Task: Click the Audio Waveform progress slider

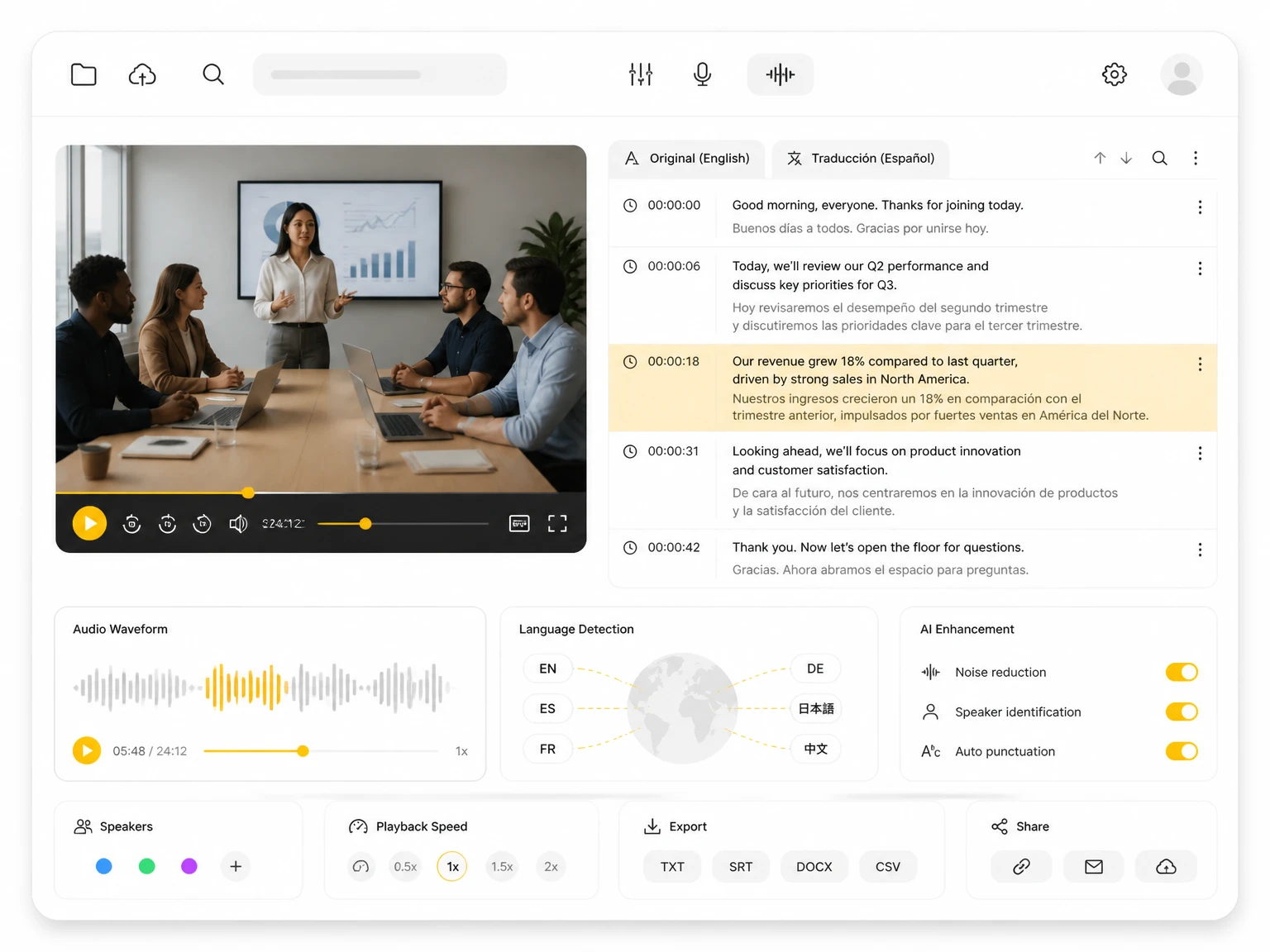Action: pyautogui.click(x=321, y=751)
